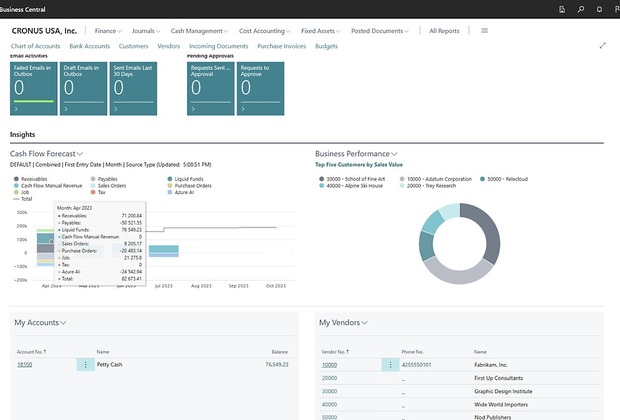
Task: Open vendor number 10000 link
Action: pyautogui.click(x=329, y=365)
